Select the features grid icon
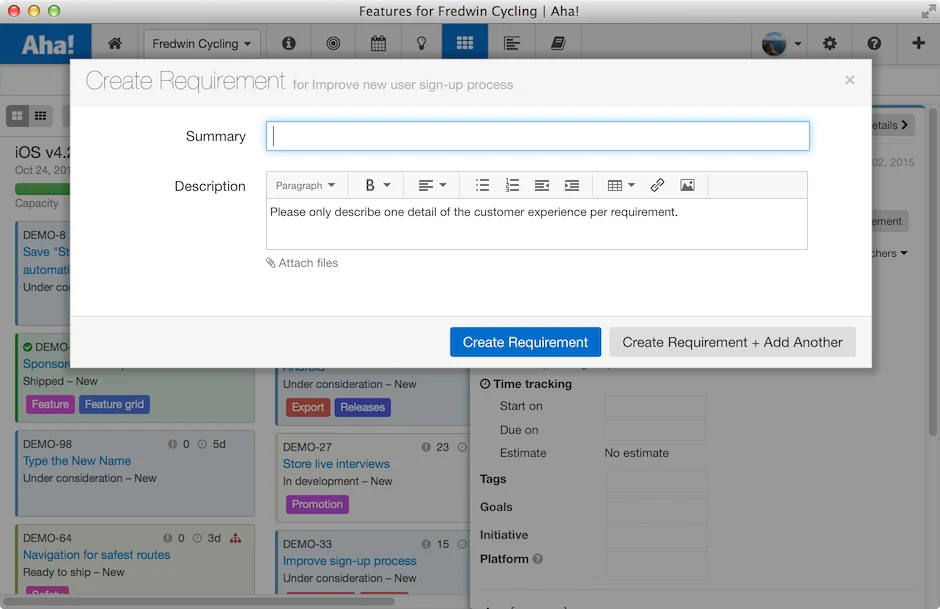Image resolution: width=940 pixels, height=609 pixels. 465,43
